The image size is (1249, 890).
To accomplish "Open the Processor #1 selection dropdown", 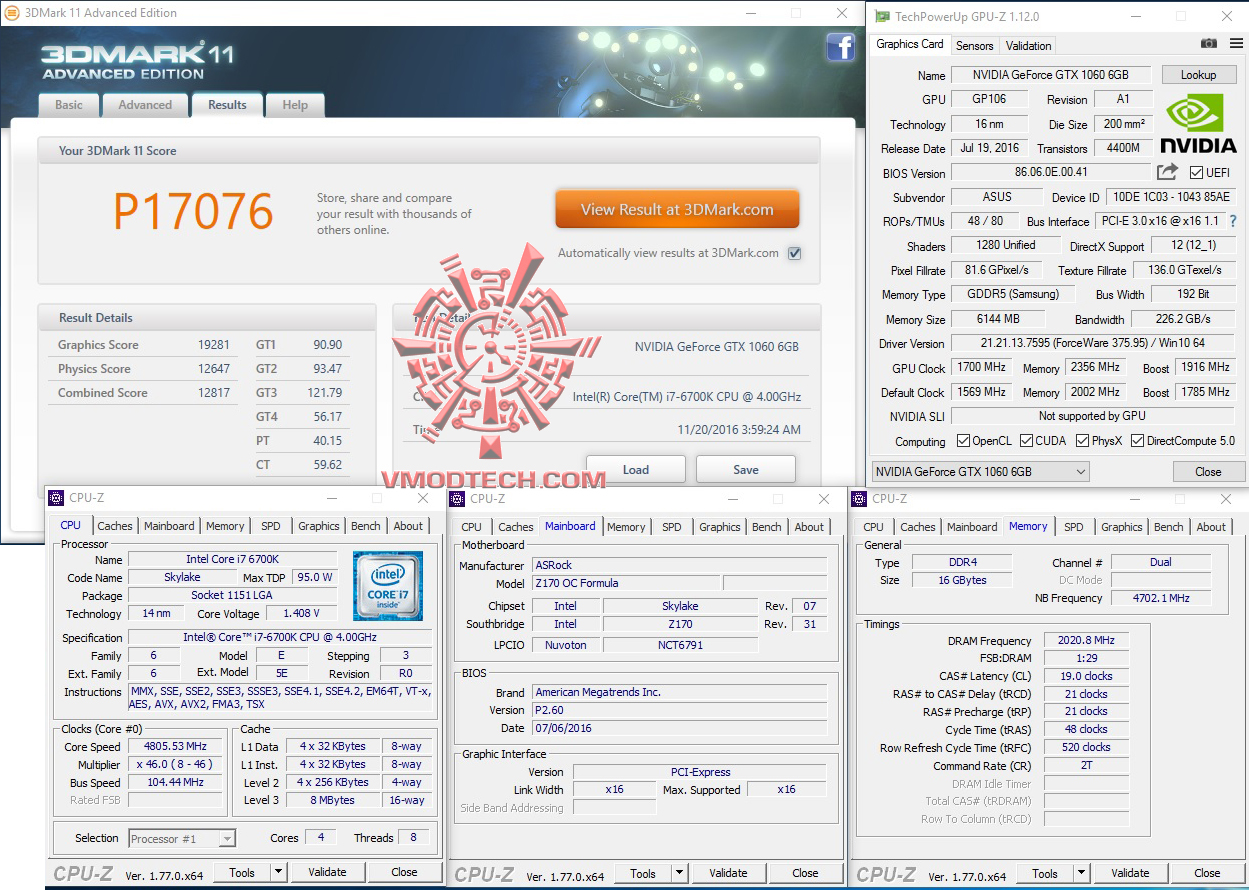I will click(x=226, y=838).
